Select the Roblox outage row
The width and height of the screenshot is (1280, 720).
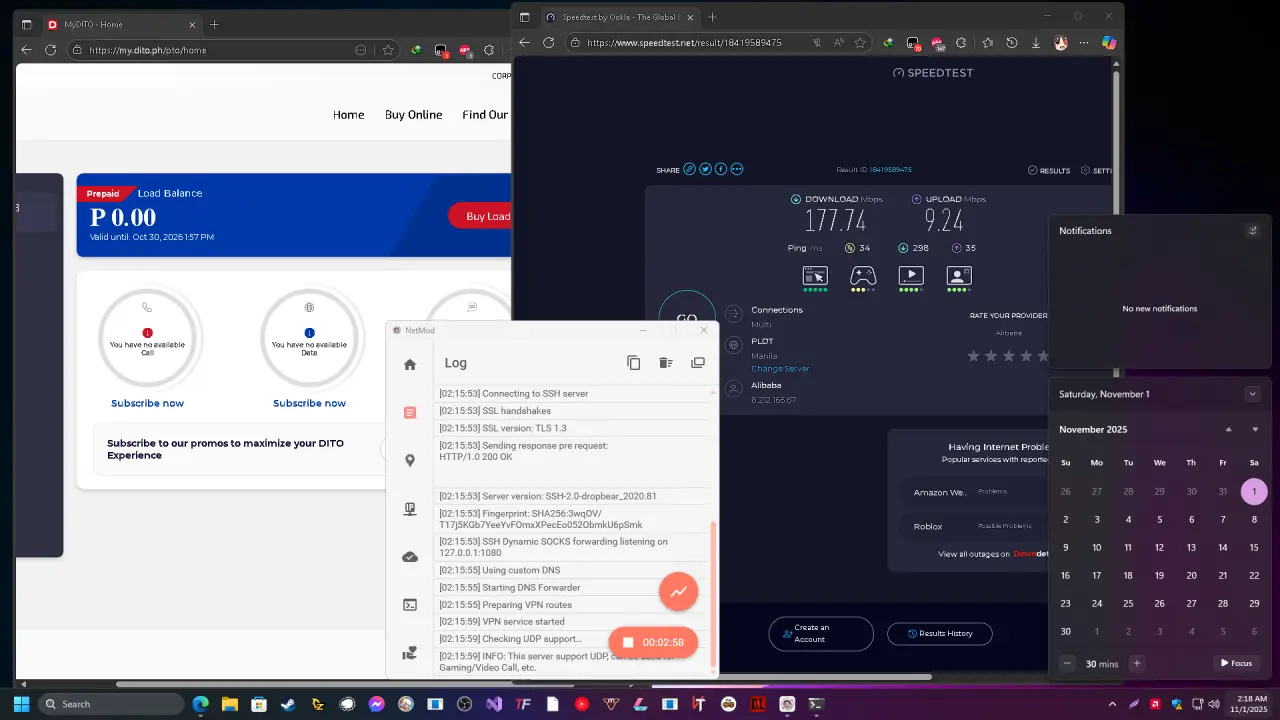pyautogui.click(x=974, y=526)
